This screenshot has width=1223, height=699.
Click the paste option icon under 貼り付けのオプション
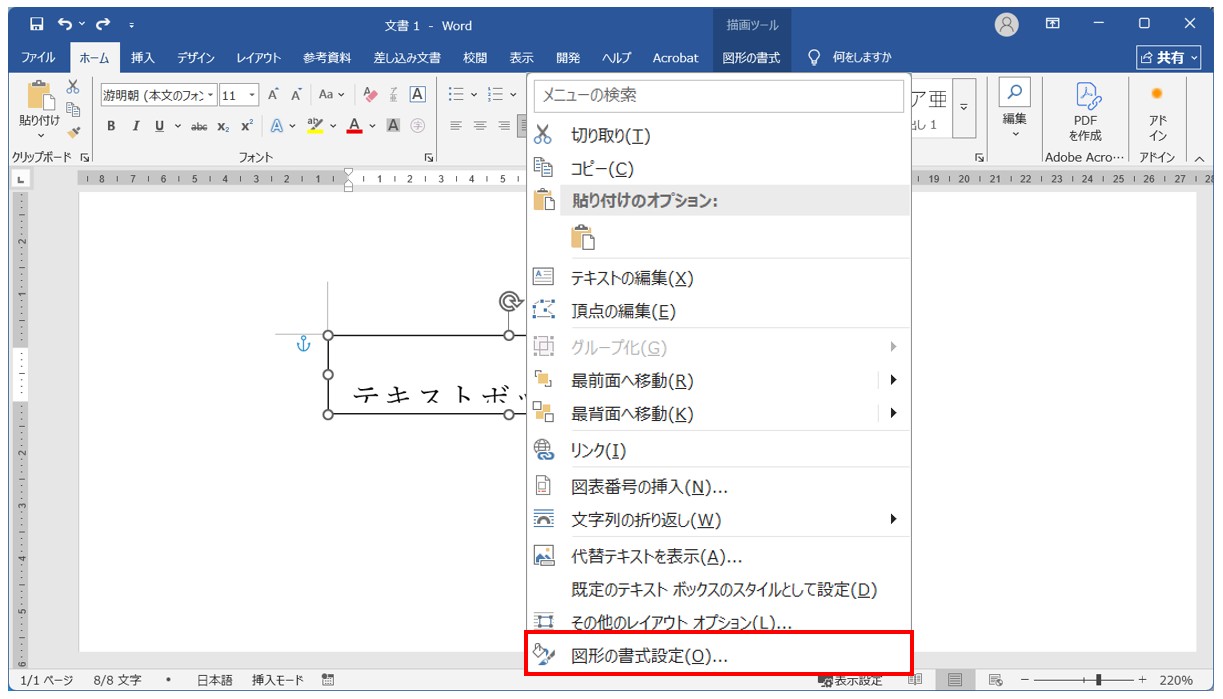pyautogui.click(x=582, y=237)
